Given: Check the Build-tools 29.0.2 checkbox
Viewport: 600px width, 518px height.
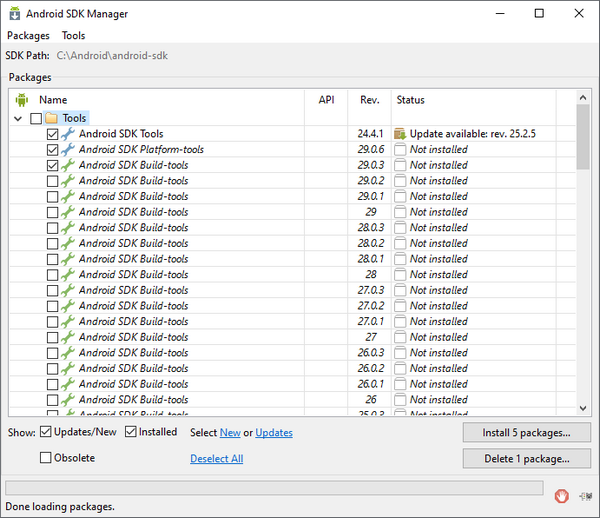Looking at the screenshot, I should (52, 181).
